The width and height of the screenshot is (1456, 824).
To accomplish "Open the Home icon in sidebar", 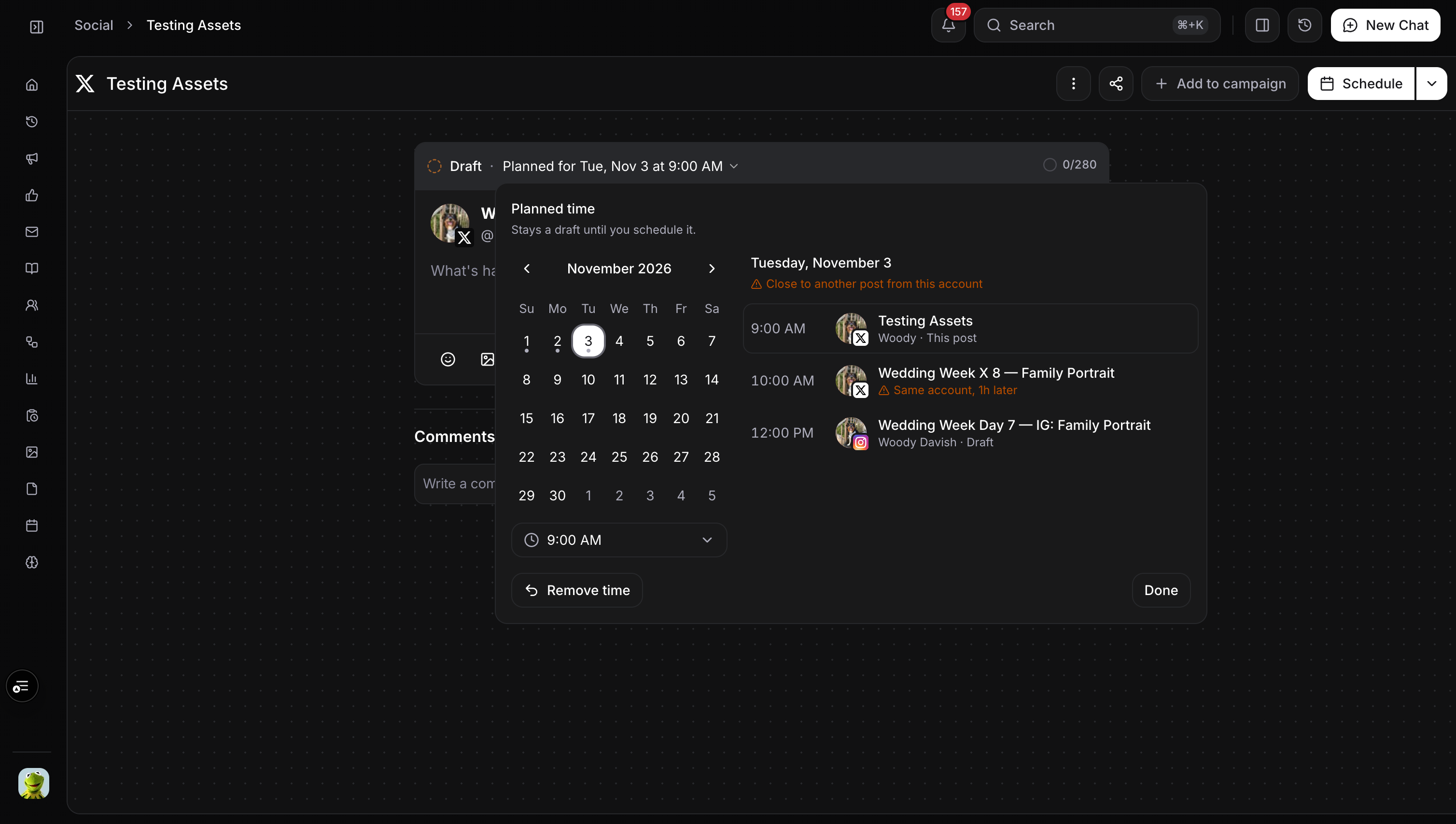I will point(32,85).
